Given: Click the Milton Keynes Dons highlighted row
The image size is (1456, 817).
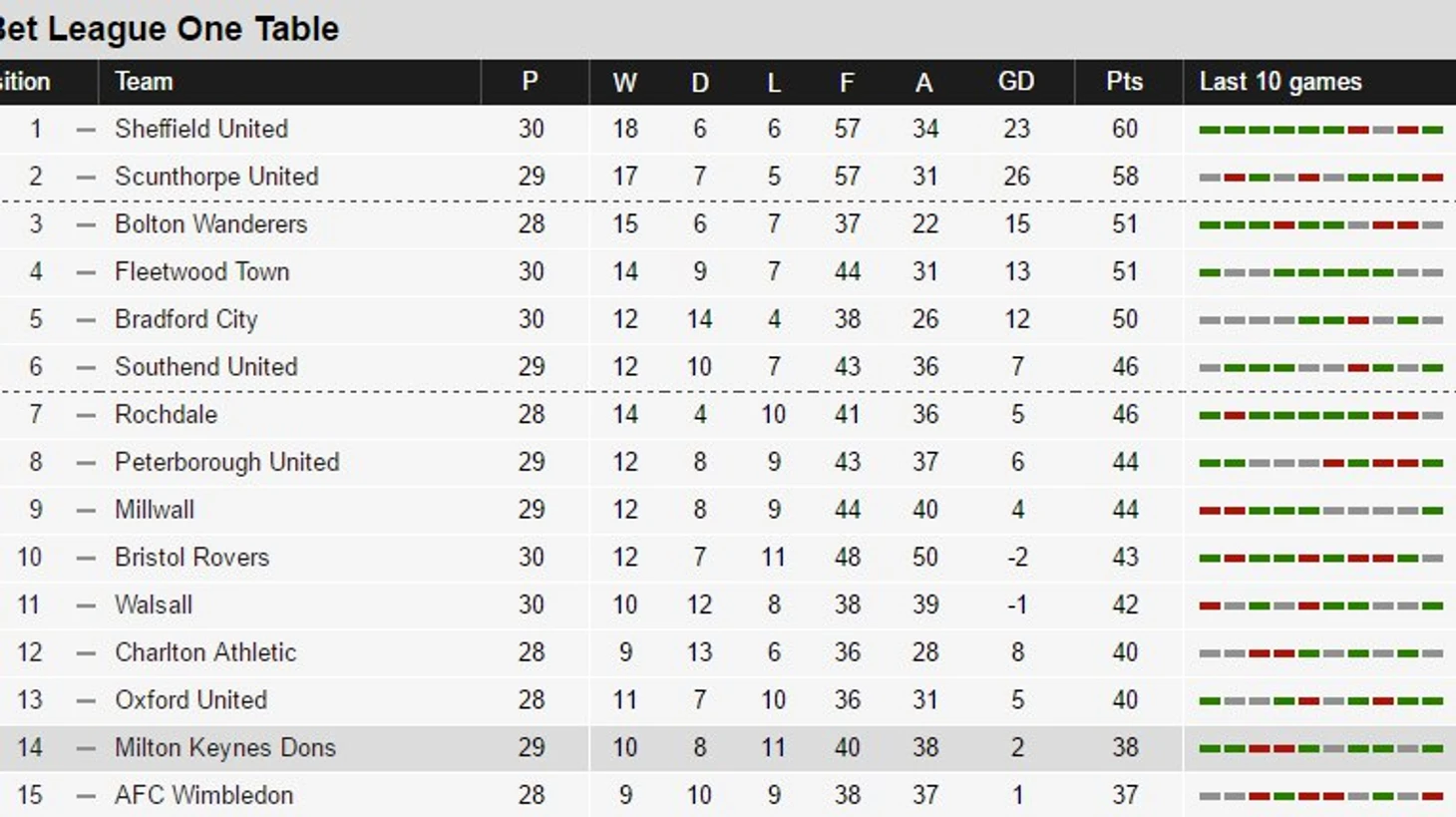Looking at the screenshot, I should tap(728, 747).
